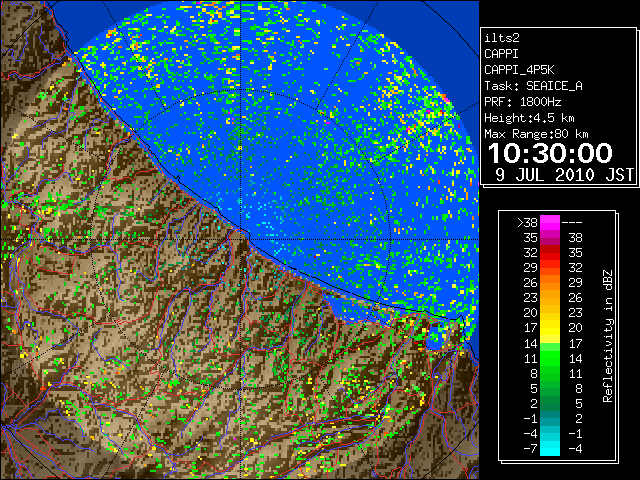The height and width of the screenshot is (480, 640).
Task: Click the '---' legend upper bound label
Action: click(572, 223)
